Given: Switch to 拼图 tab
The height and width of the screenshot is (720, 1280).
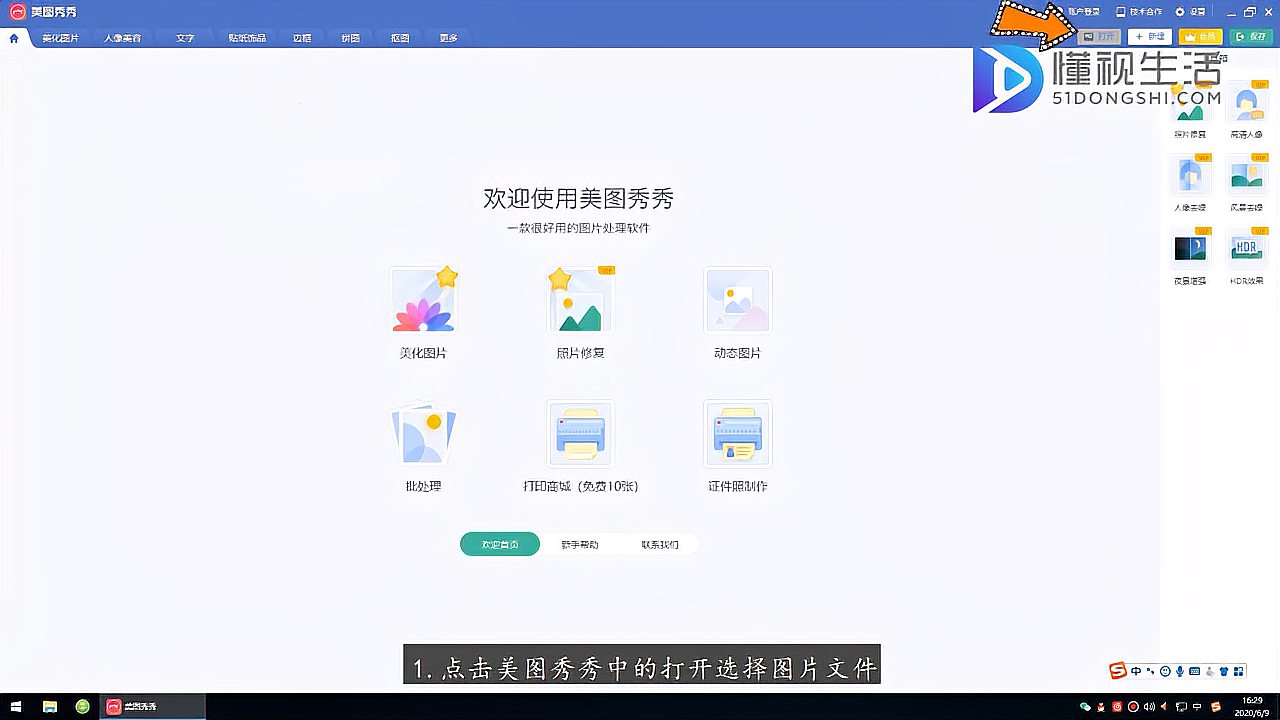Looking at the screenshot, I should pyautogui.click(x=351, y=38).
